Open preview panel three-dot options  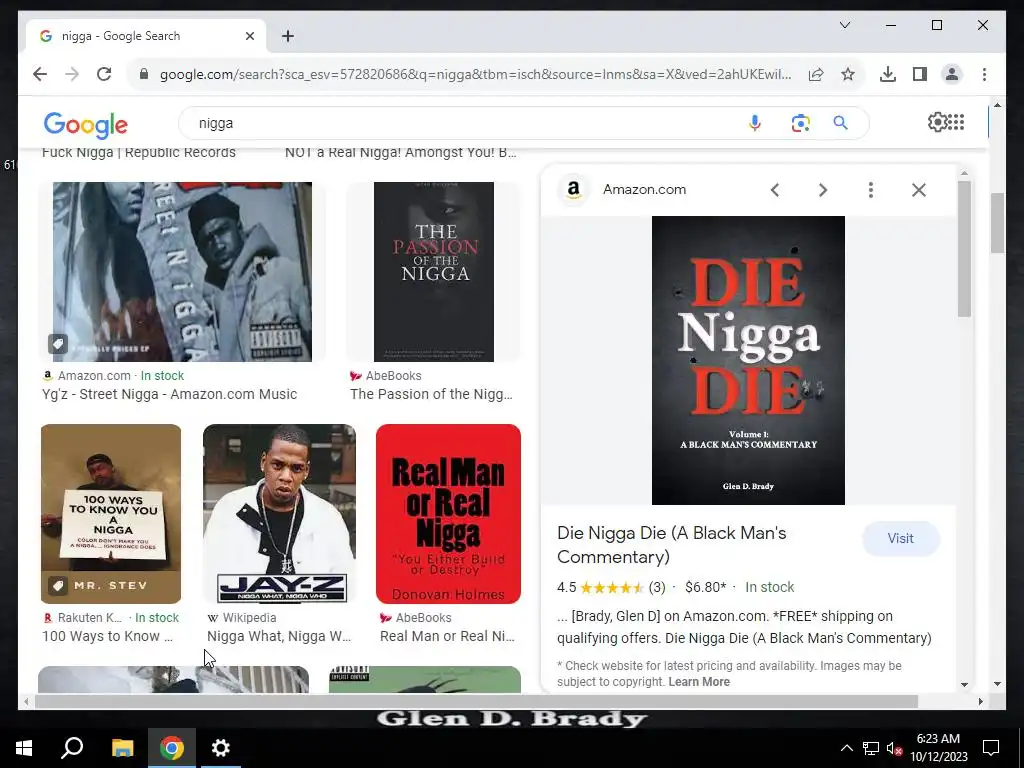pyautogui.click(x=871, y=190)
